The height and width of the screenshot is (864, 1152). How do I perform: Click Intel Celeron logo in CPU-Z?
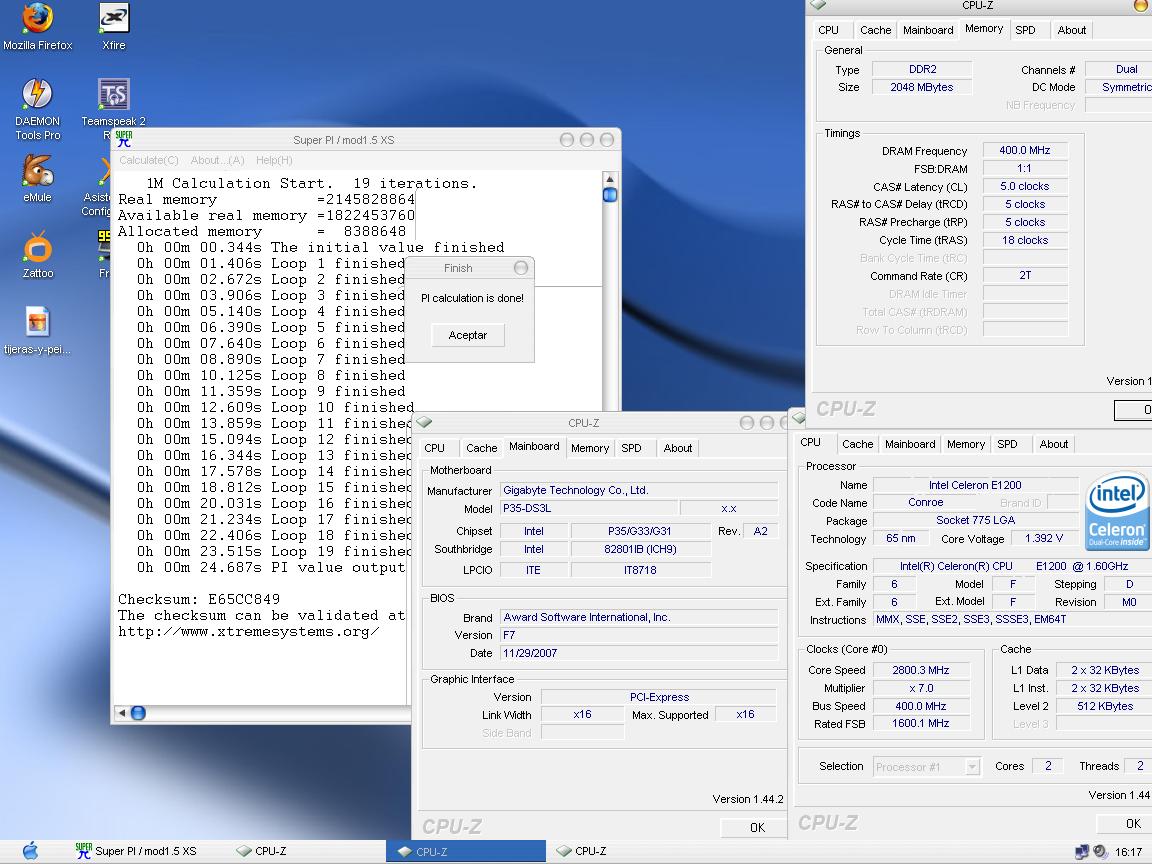point(1117,511)
